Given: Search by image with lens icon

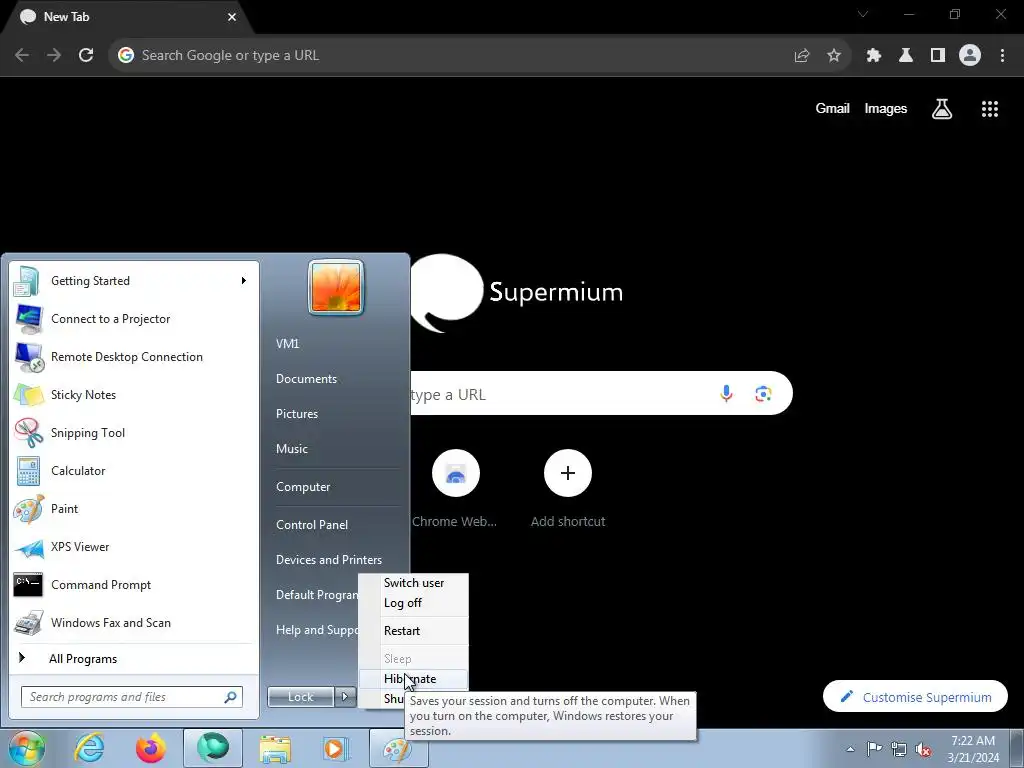Looking at the screenshot, I should [763, 394].
